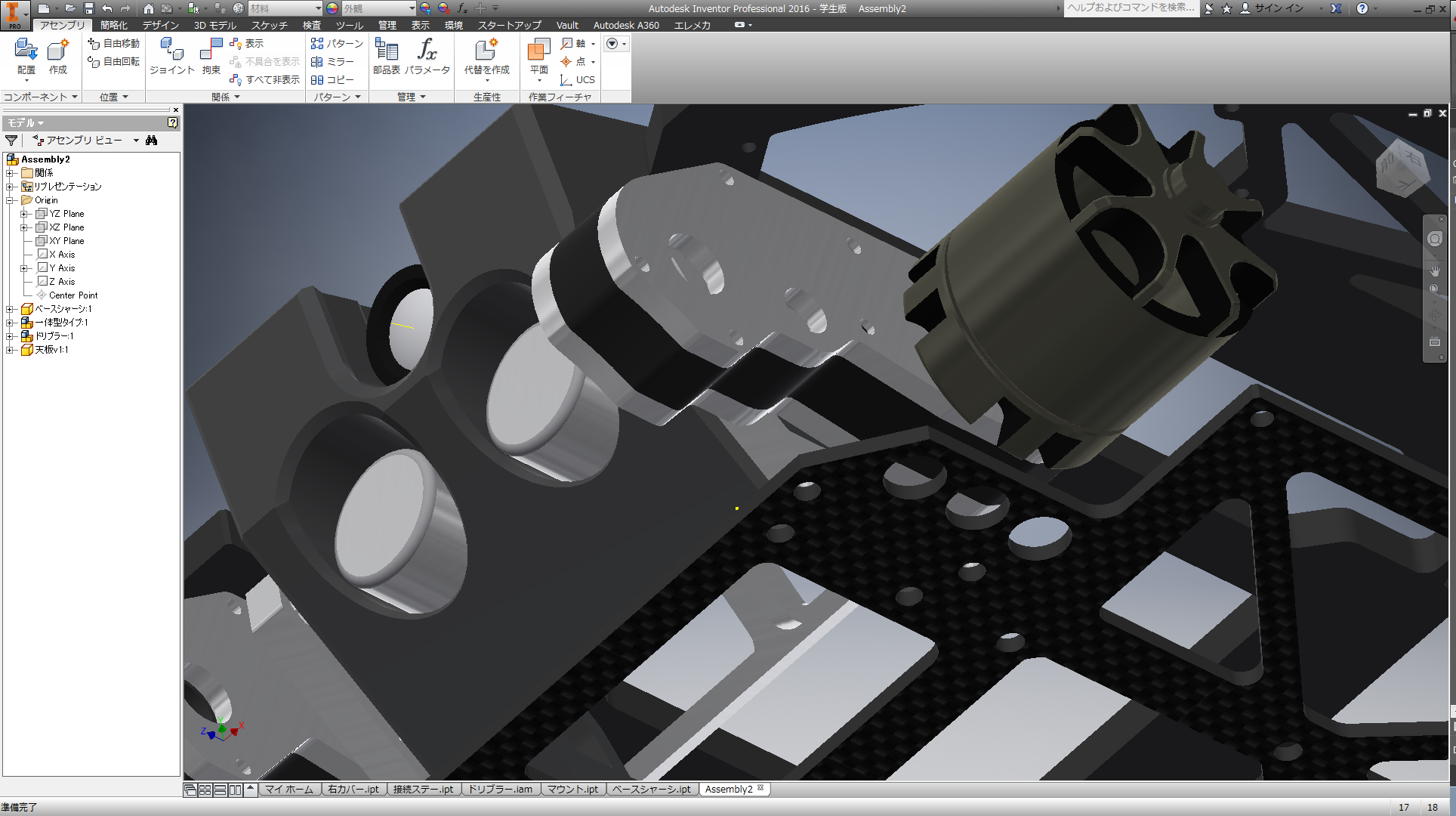Image resolution: width=1456 pixels, height=816 pixels.
Task: Expand the ドリブラー:1 tree node
Action: [x=11, y=336]
